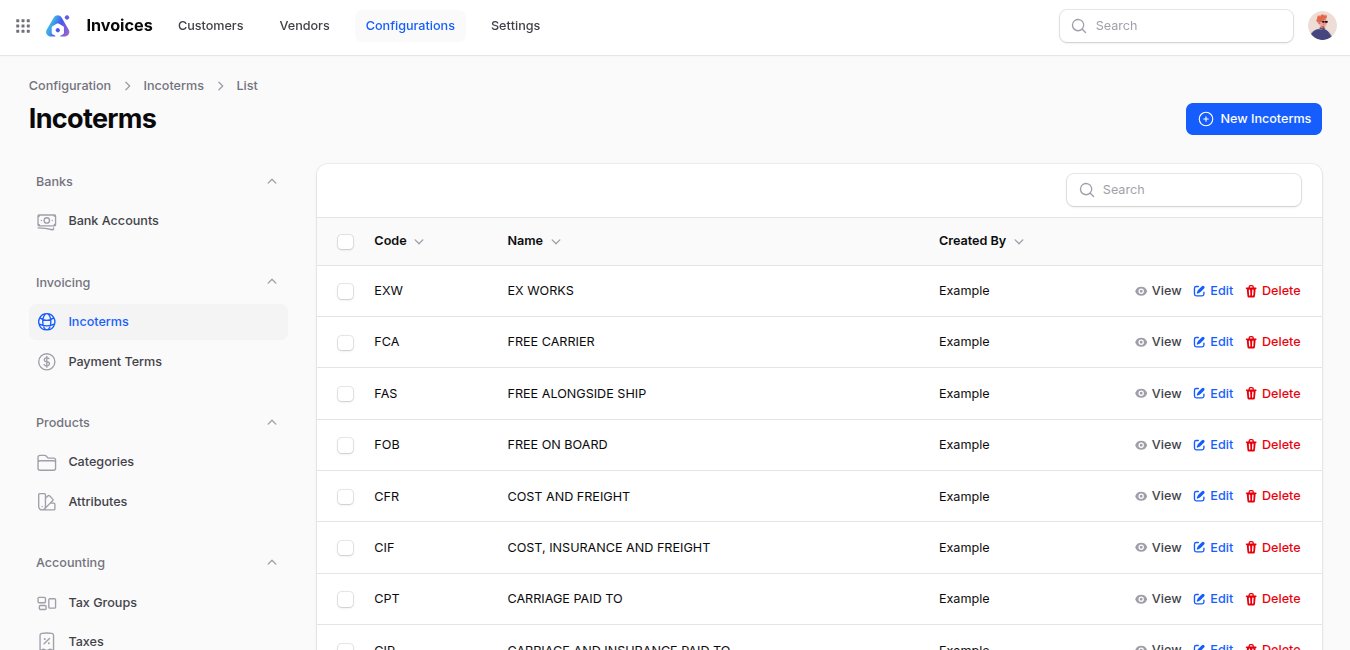The height and width of the screenshot is (650, 1350).
Task: Tick the select-all checkbox in table header
Action: click(x=346, y=242)
